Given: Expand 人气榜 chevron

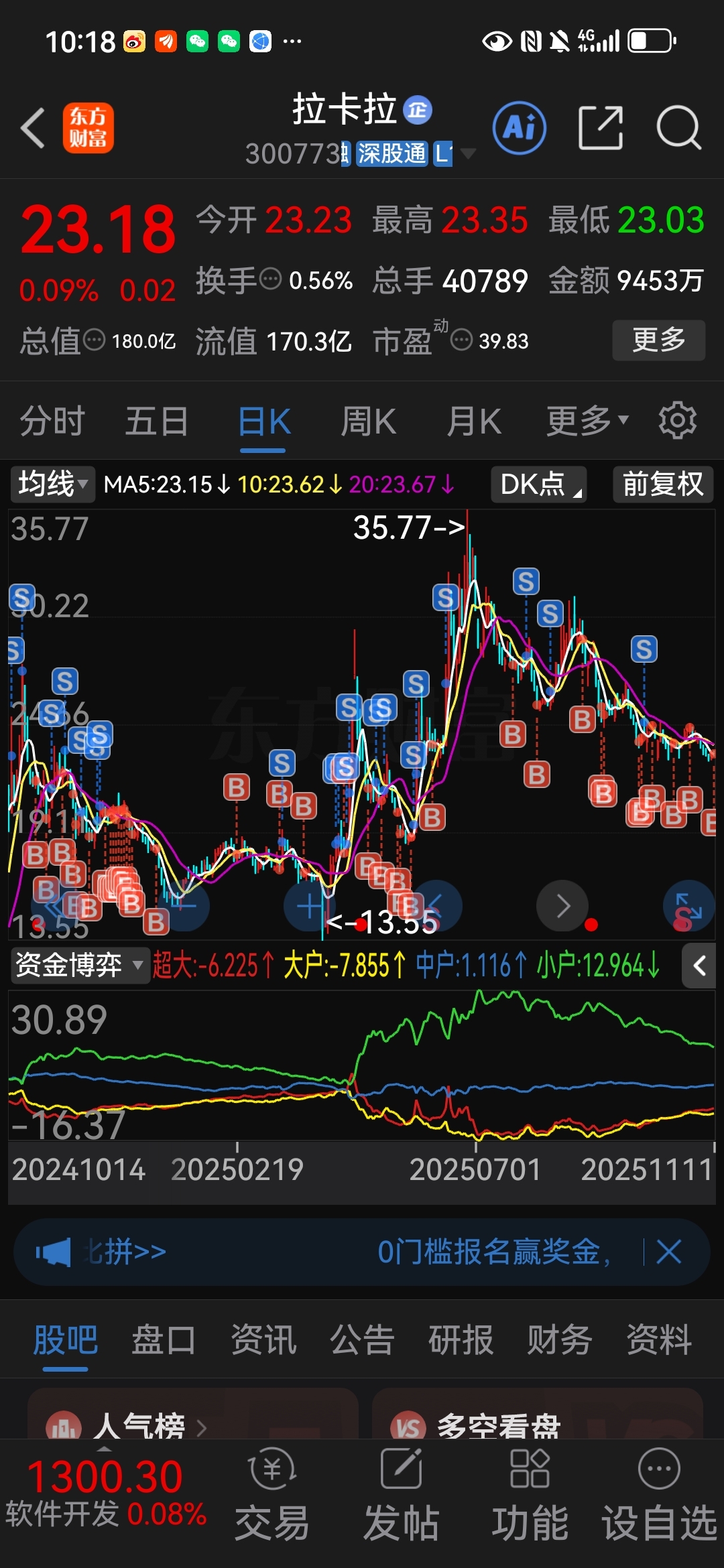Looking at the screenshot, I should (x=202, y=1427).
